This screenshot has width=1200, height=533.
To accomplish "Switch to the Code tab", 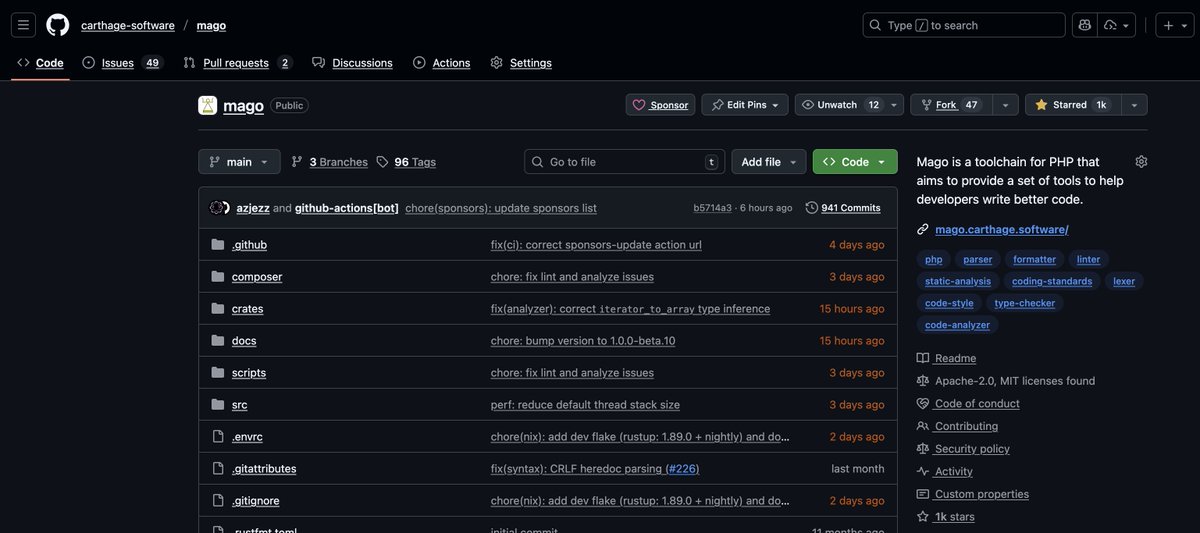I will click(40, 62).
